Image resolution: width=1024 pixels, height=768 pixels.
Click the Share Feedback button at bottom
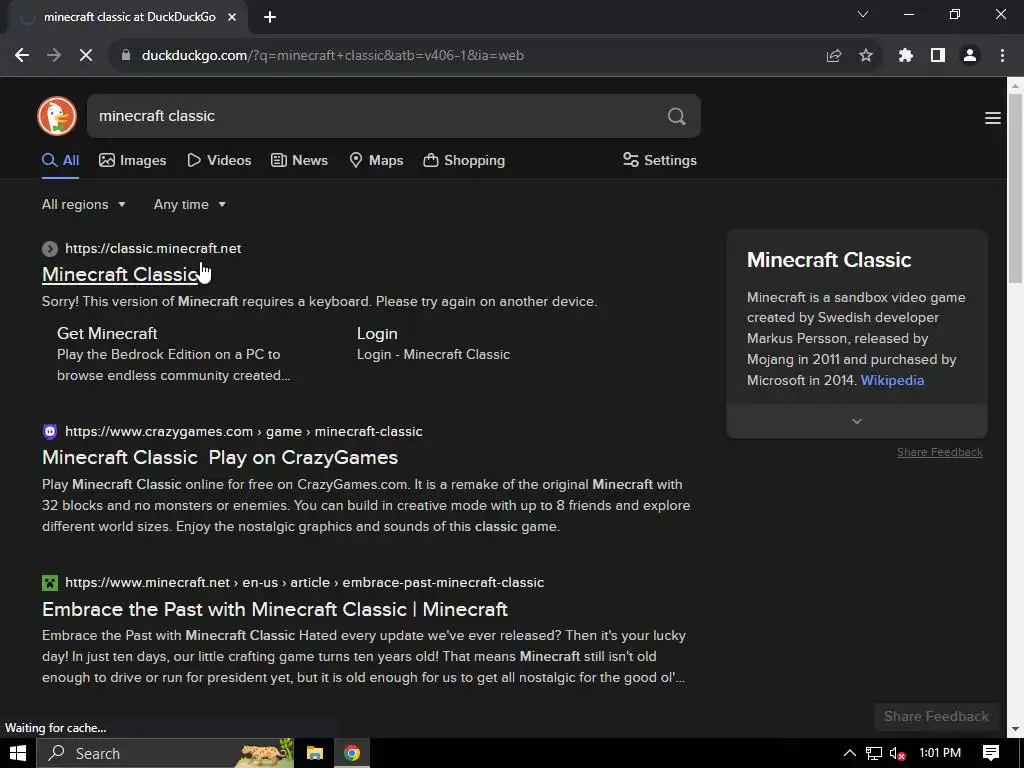click(x=936, y=717)
